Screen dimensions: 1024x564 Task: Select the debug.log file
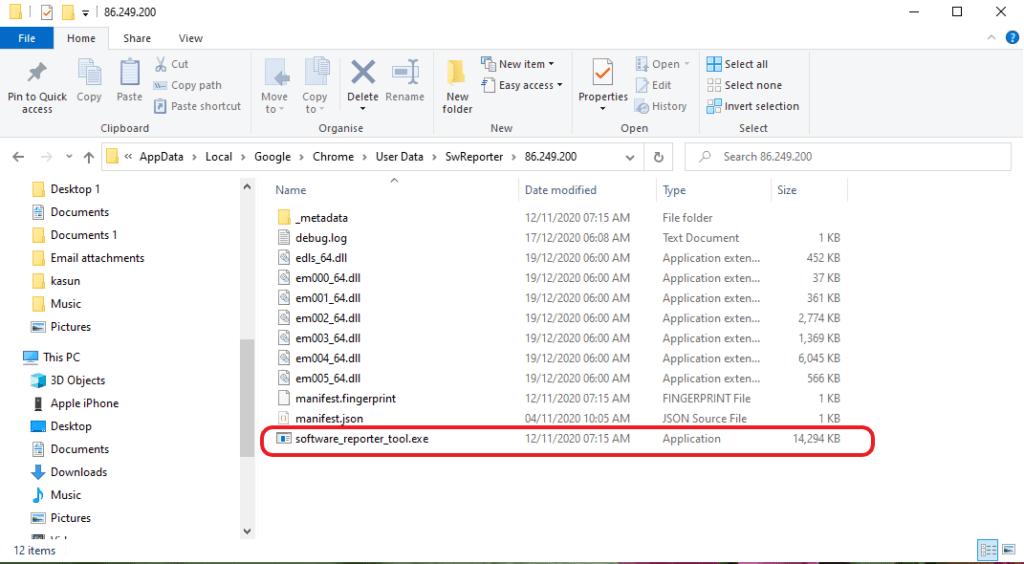[x=321, y=238]
